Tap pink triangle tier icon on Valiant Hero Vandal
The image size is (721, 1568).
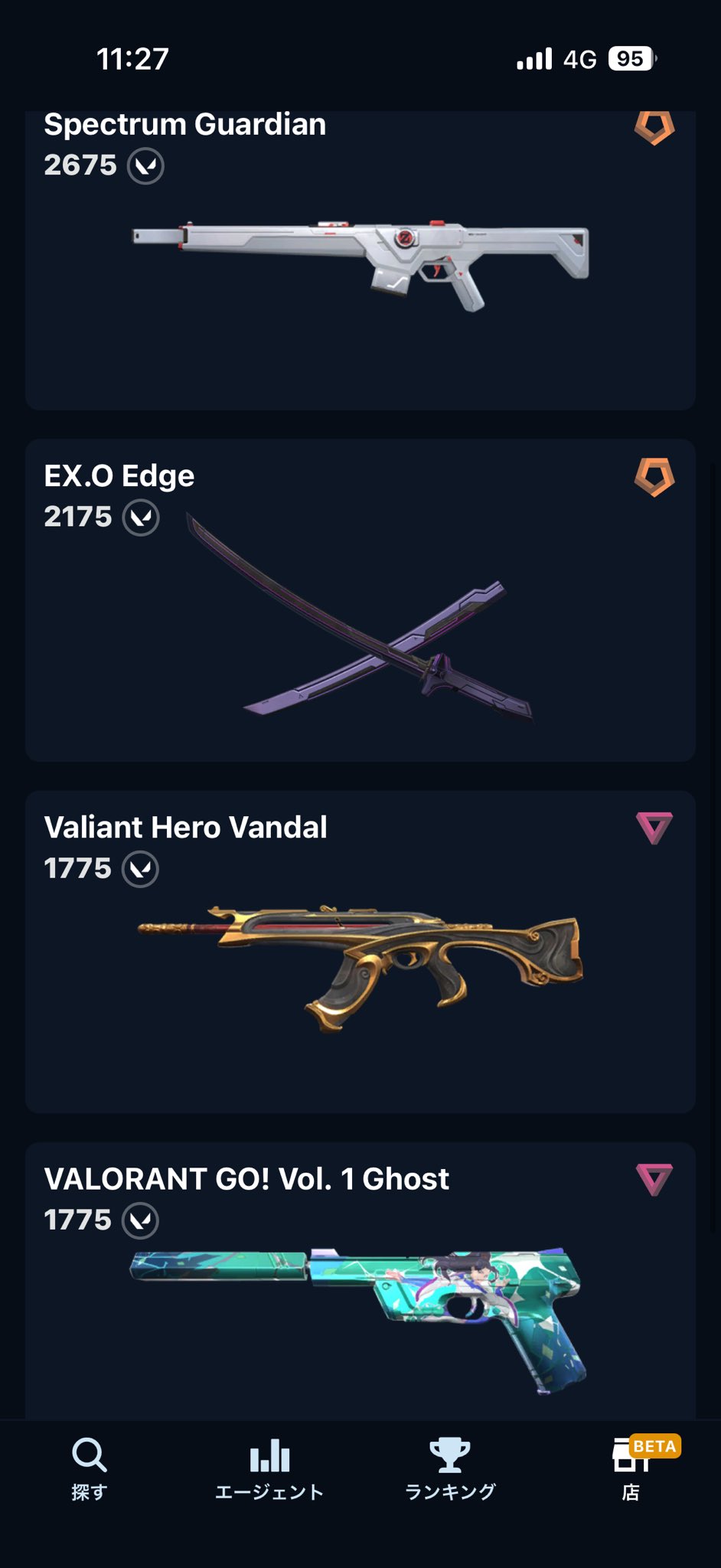click(654, 828)
